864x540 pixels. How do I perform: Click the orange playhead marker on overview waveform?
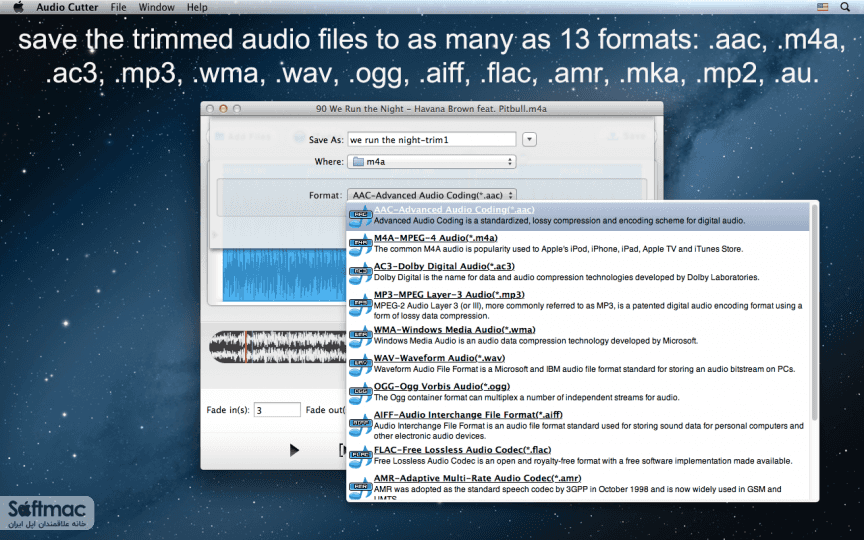[246, 347]
